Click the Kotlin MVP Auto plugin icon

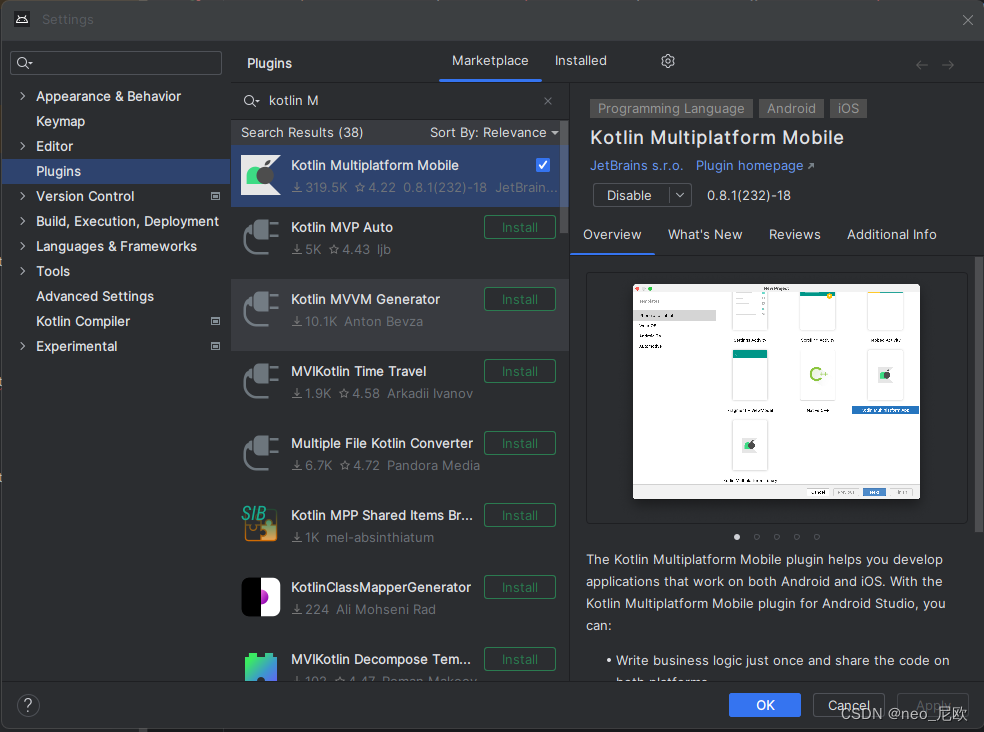coord(261,237)
